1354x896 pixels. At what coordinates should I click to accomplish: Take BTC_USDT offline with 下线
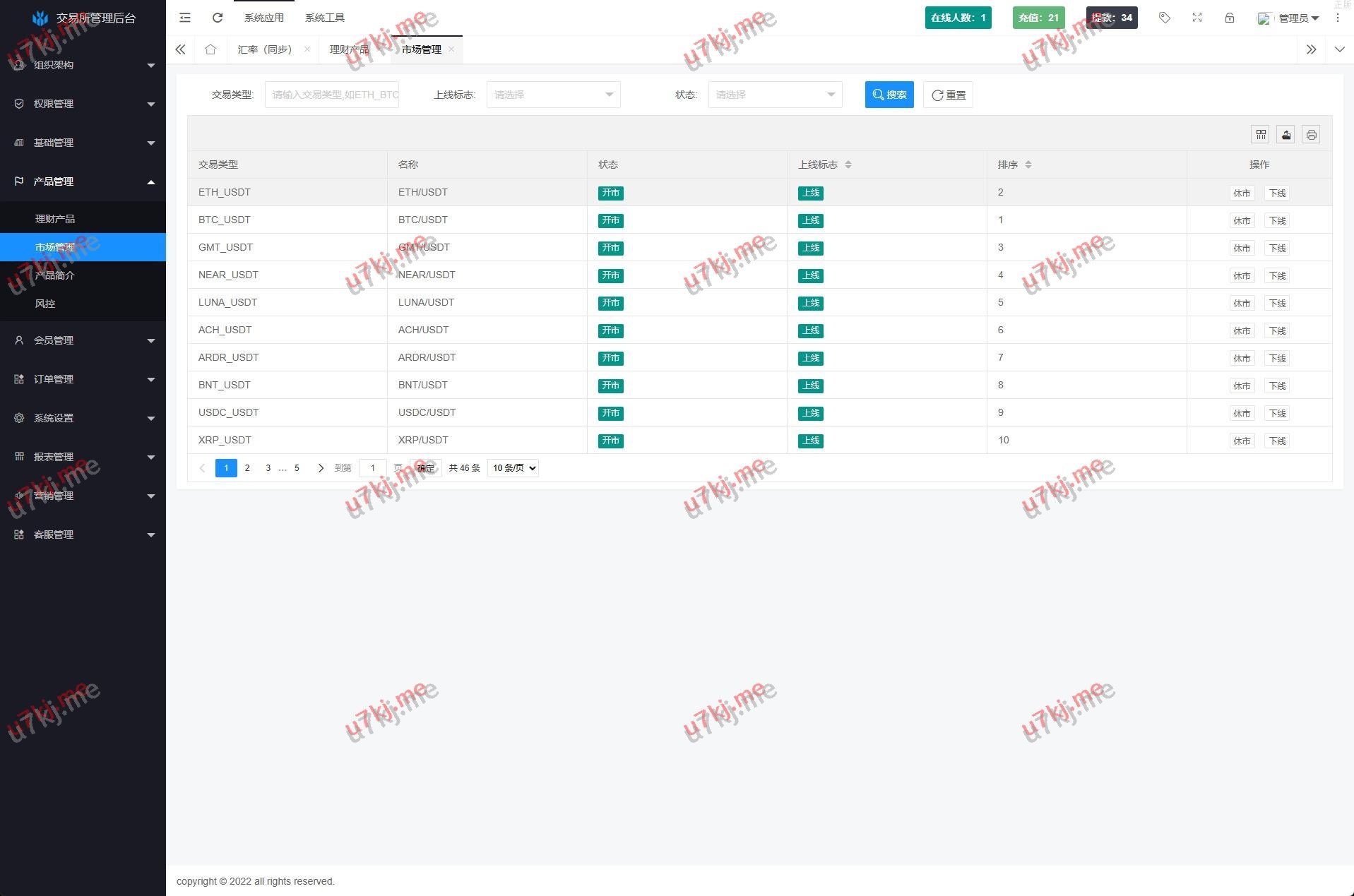tap(1277, 221)
